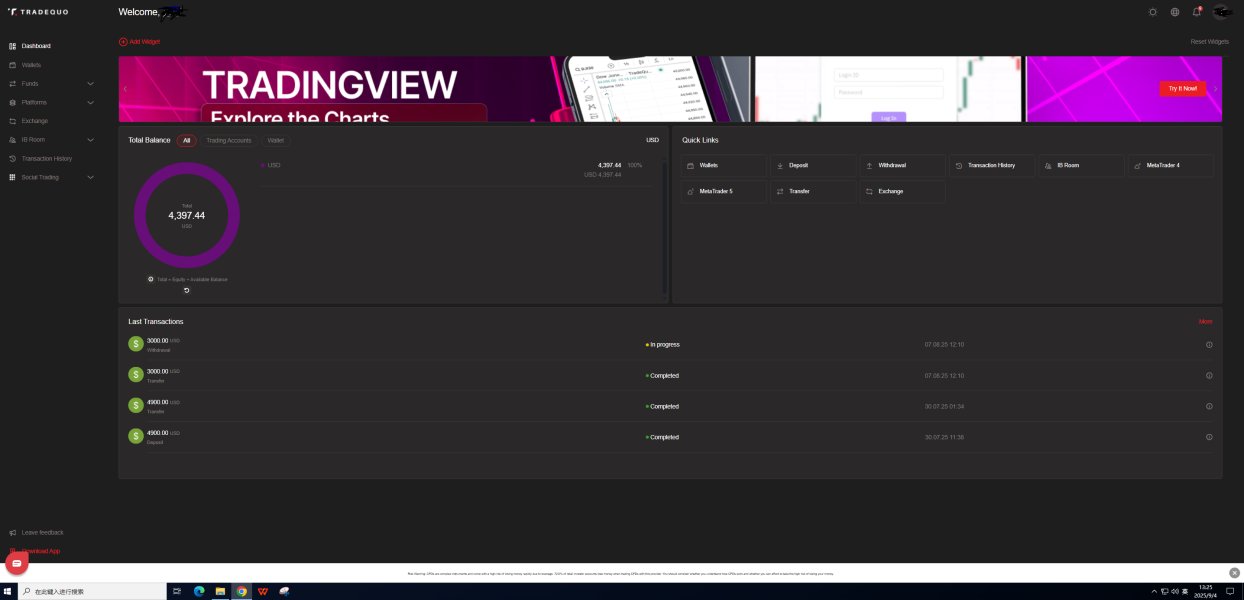Click the Try It Now! banner button
The height and width of the screenshot is (600, 1244).
[1182, 88]
